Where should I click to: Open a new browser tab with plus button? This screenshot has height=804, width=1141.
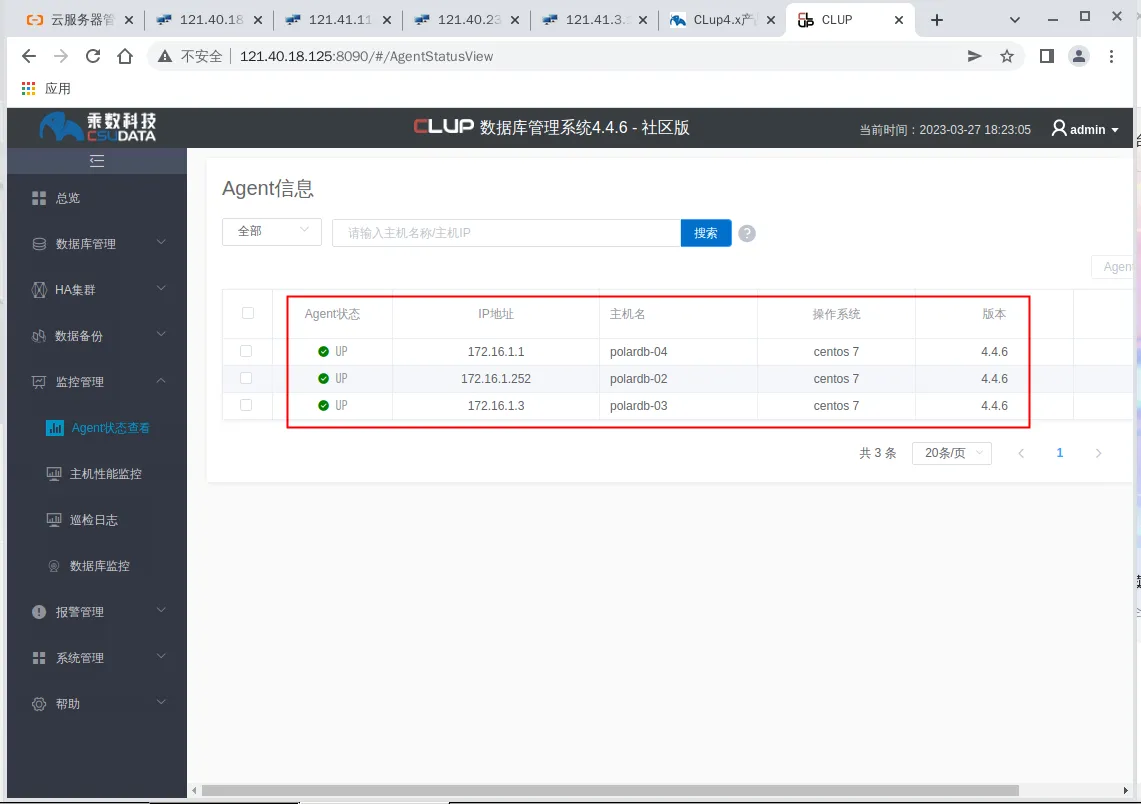pyautogui.click(x=937, y=20)
